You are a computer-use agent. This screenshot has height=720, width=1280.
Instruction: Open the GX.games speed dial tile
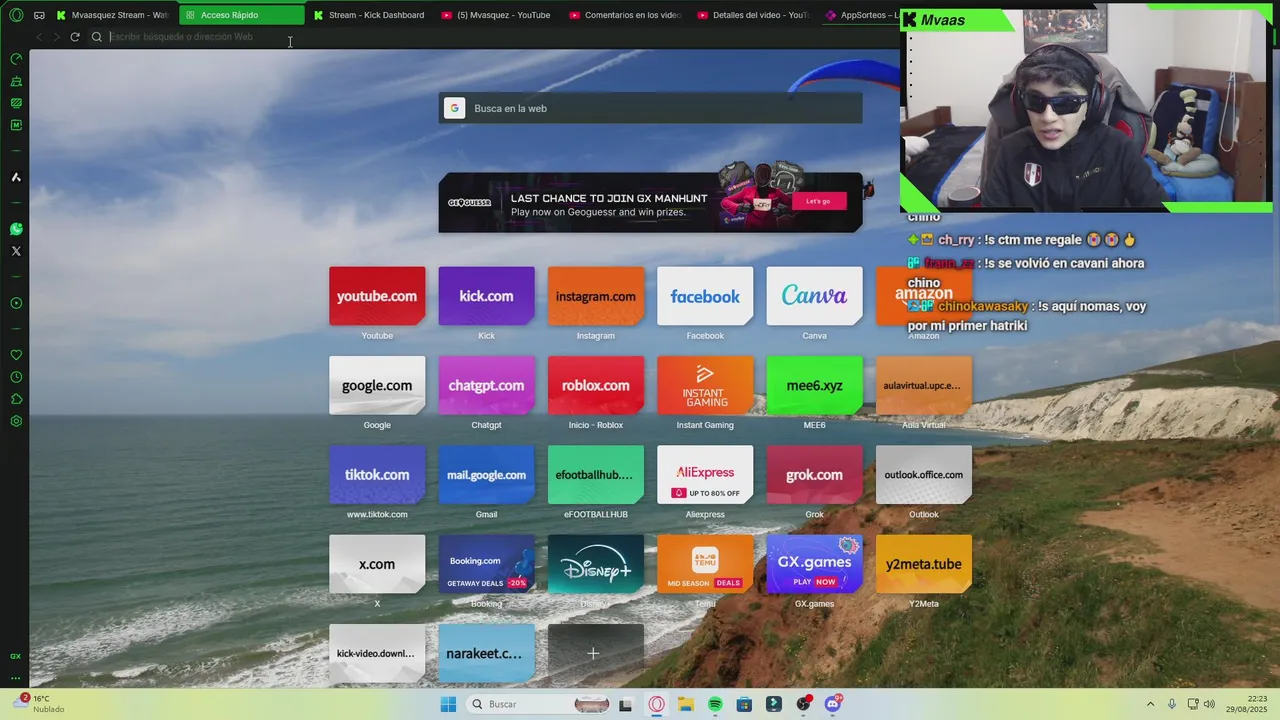click(x=814, y=564)
